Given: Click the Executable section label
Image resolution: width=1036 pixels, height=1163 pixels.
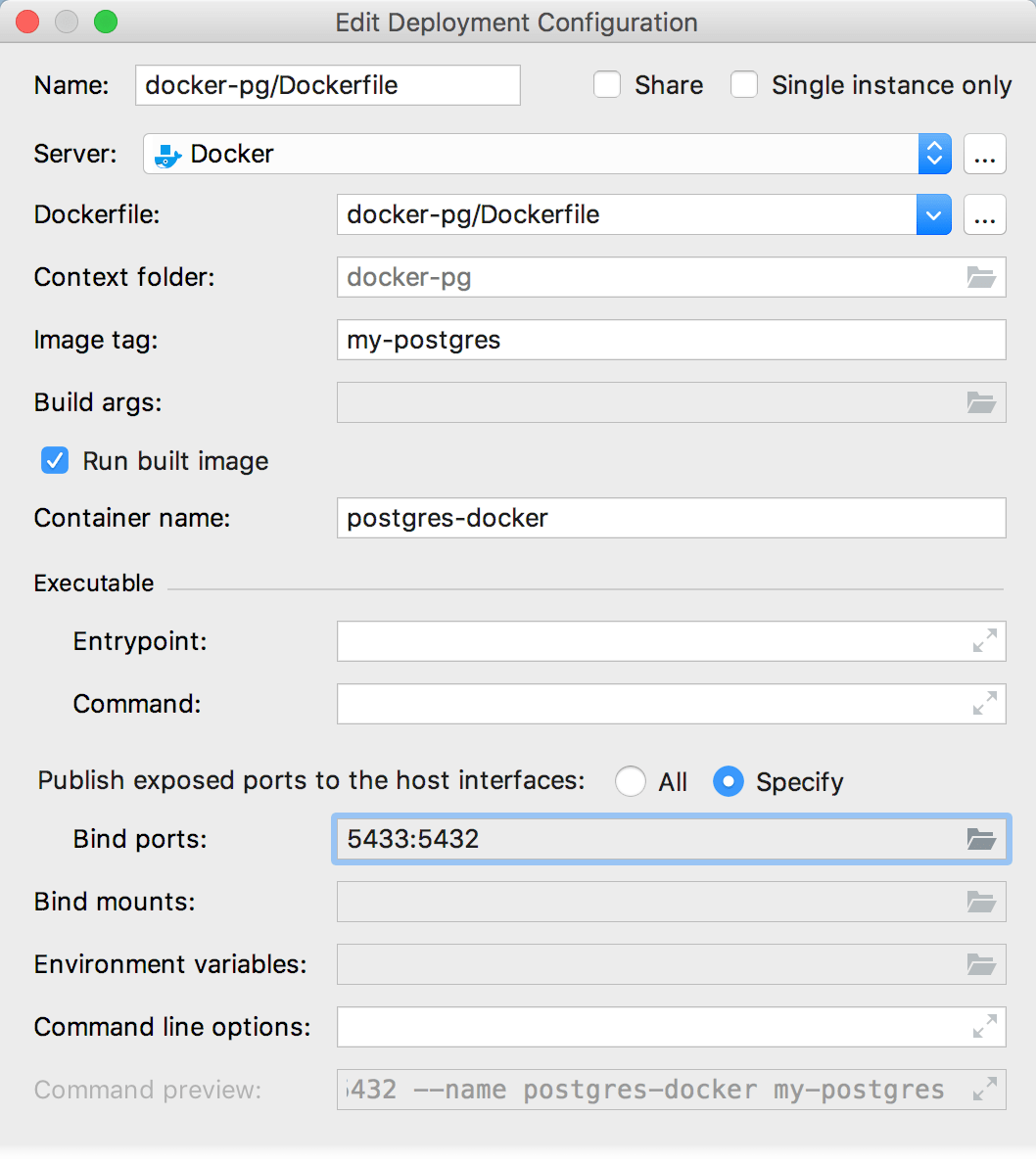Looking at the screenshot, I should (94, 583).
